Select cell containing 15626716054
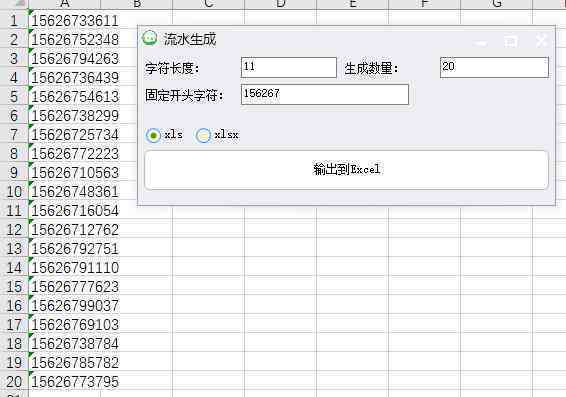 pyautogui.click(x=65, y=210)
